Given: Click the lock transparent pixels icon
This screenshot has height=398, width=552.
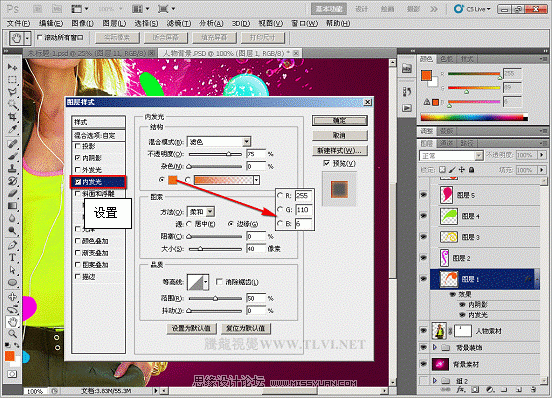Looking at the screenshot, I should click(x=443, y=170).
